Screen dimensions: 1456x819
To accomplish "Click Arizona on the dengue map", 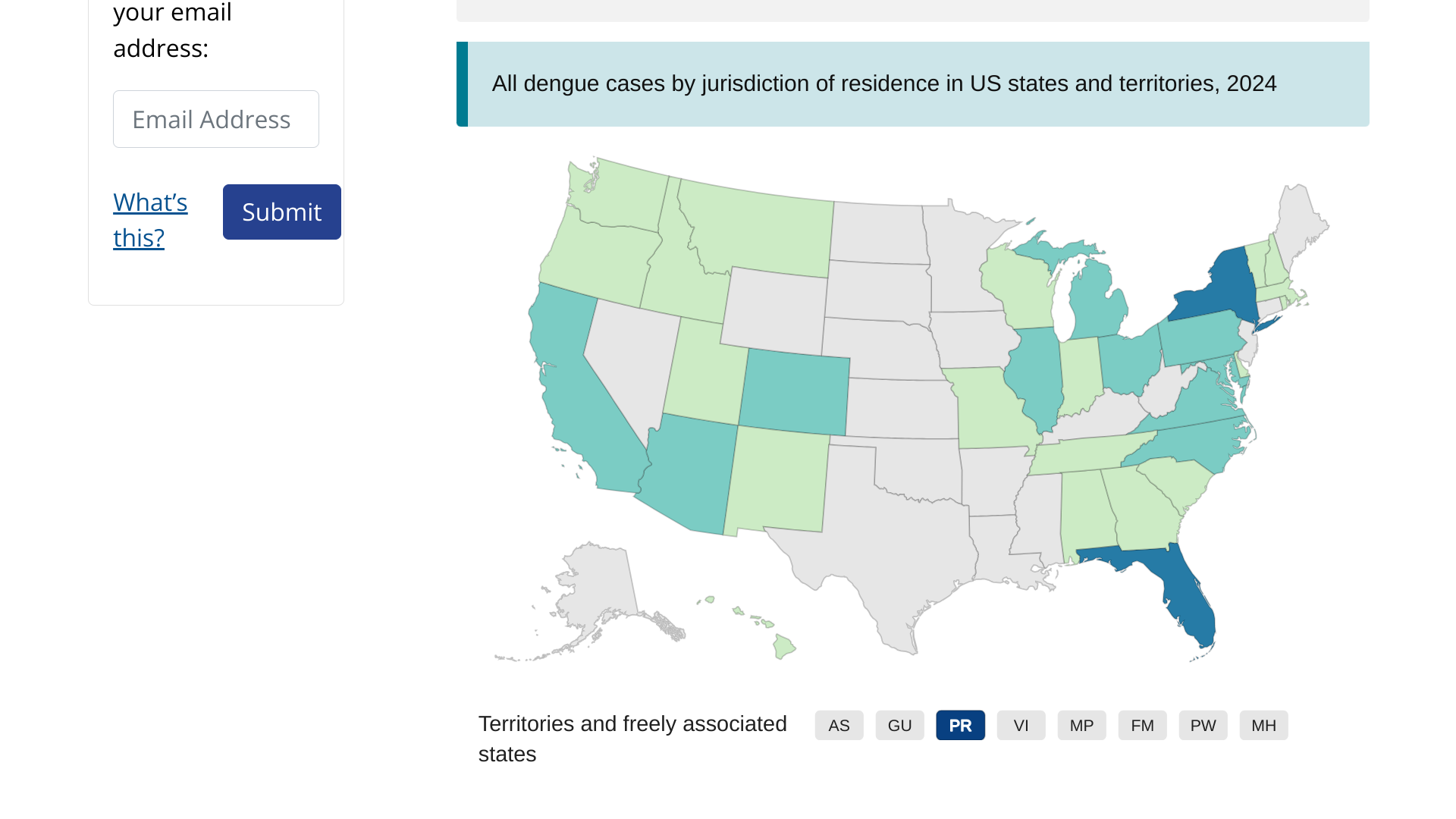I will [x=686, y=474].
